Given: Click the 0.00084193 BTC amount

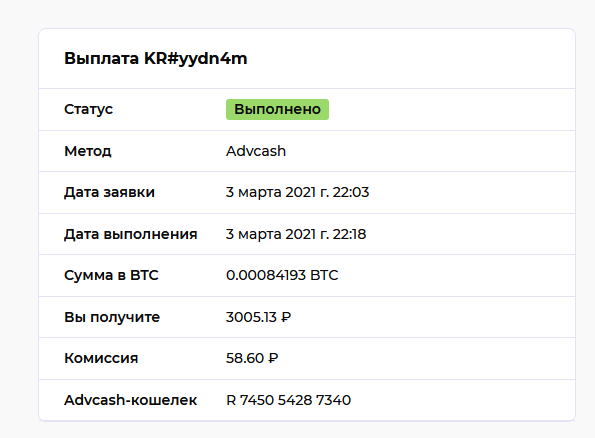Looking at the screenshot, I should [282, 275].
